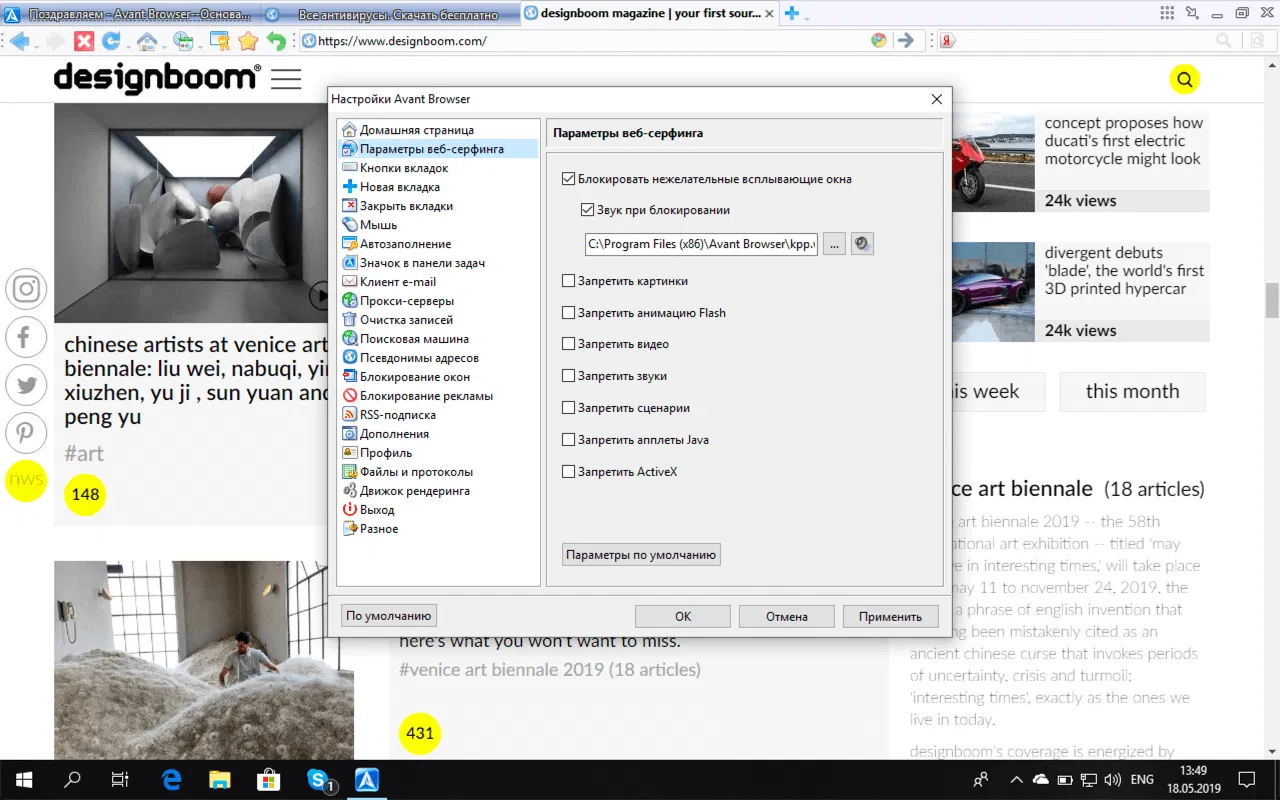Open the Instagram share icon
Screen dimensions: 1280x800
click(x=26, y=289)
